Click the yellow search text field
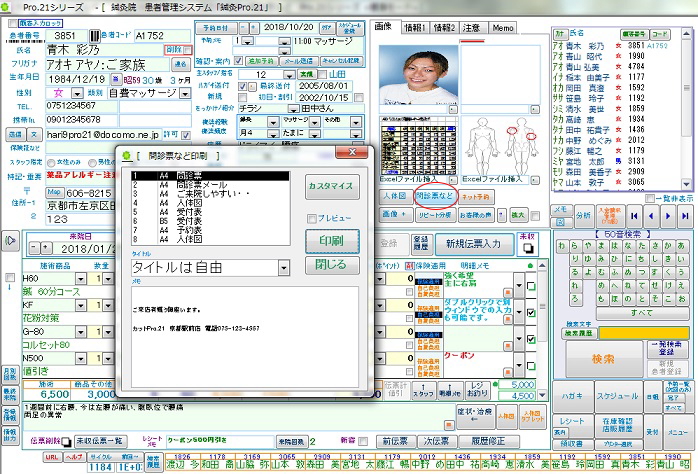Screen dimensions: 698x474 coord(644,333)
